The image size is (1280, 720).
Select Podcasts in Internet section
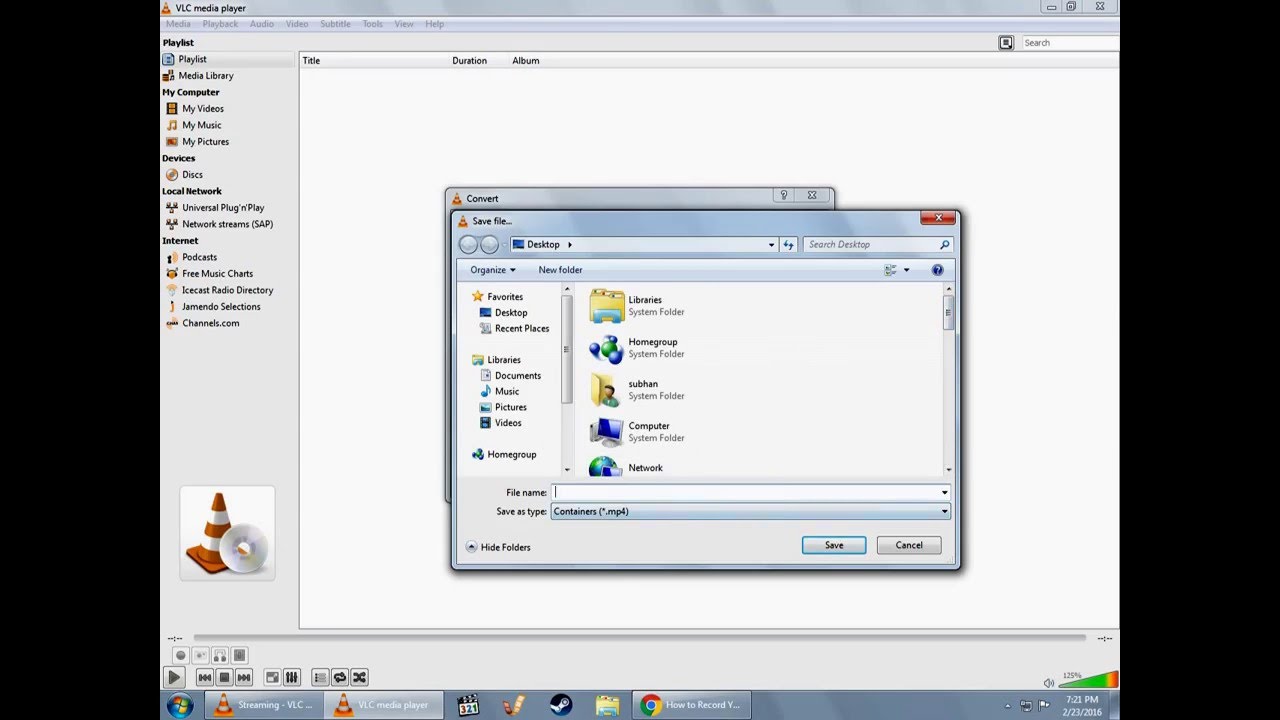click(199, 257)
